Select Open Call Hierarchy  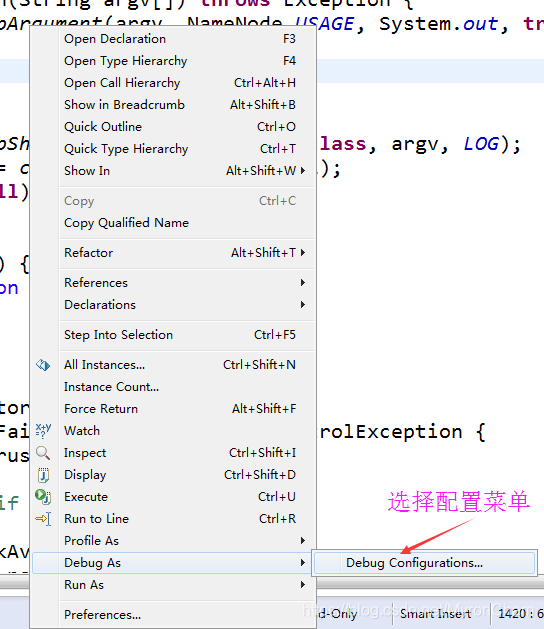[x=173, y=83]
